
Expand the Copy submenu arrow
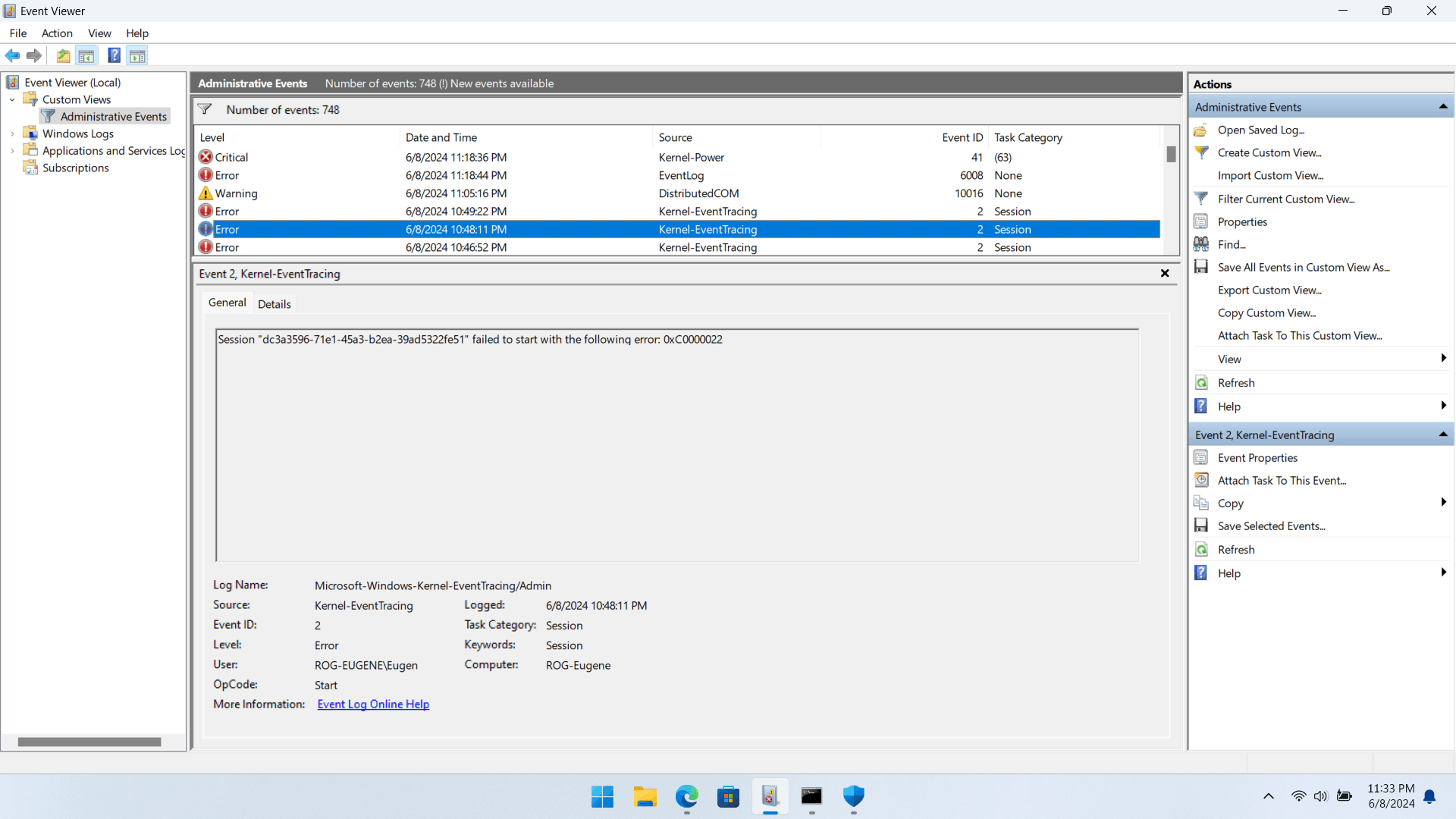pos(1443,503)
